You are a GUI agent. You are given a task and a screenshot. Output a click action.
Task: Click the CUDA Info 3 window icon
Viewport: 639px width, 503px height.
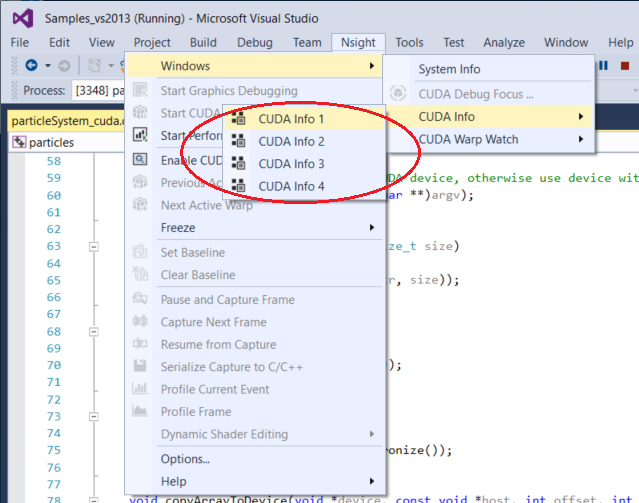point(238,163)
